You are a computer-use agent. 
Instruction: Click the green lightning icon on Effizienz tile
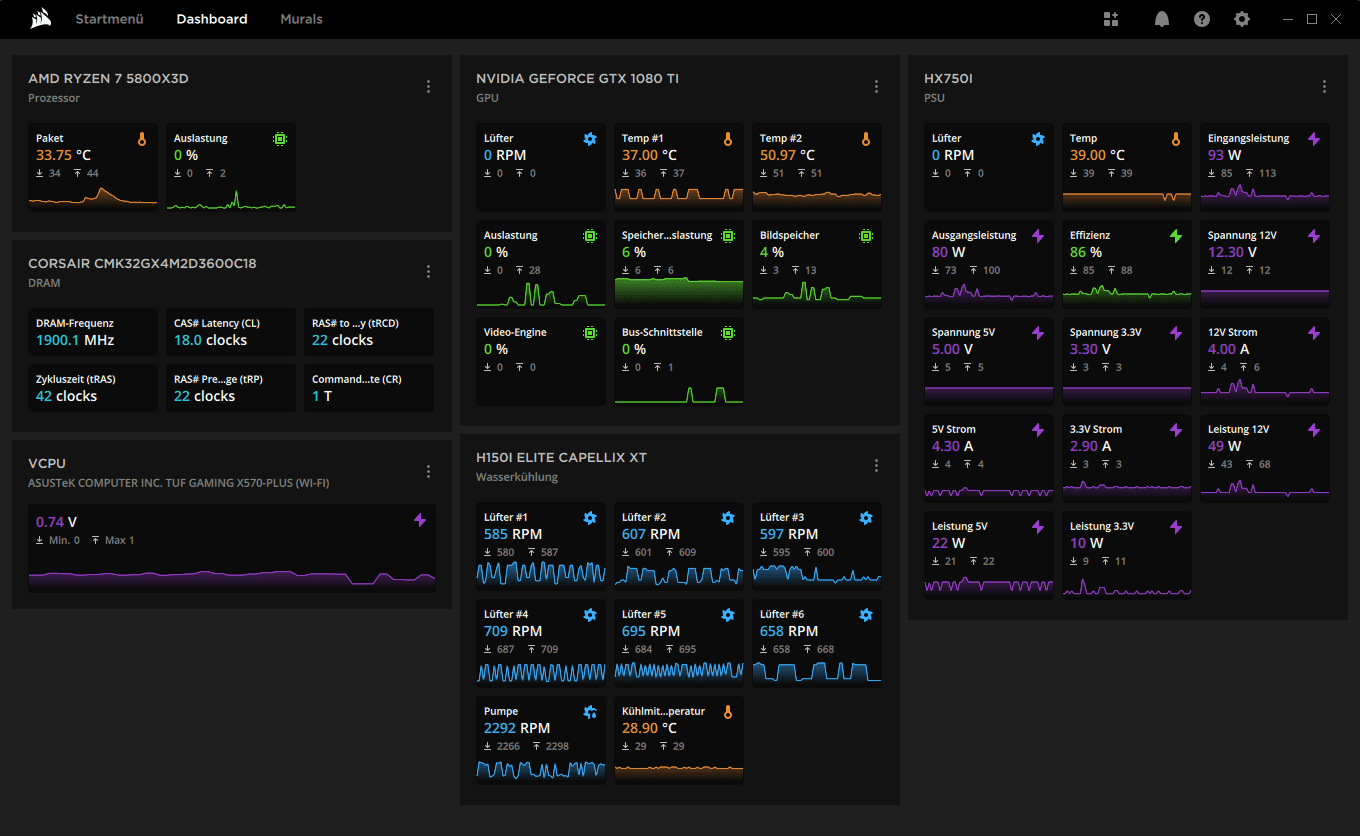[x=1176, y=236]
